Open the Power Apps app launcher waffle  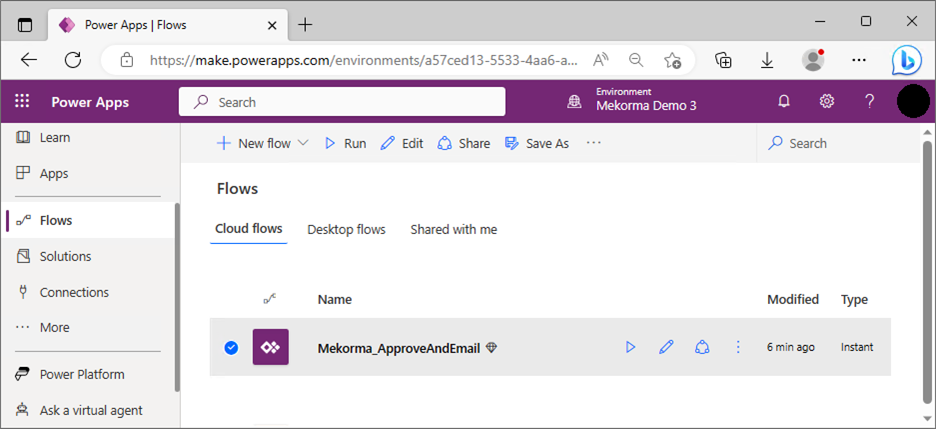pos(22,102)
